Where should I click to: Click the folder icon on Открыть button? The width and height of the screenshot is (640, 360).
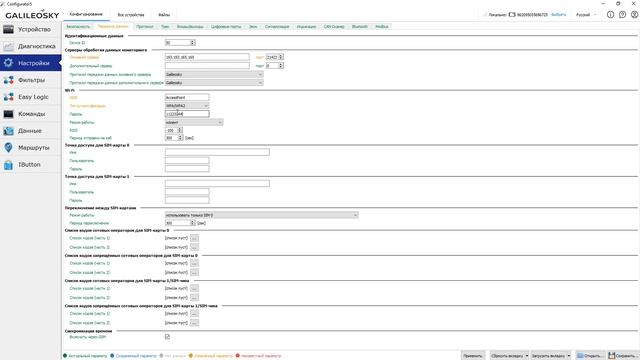point(580,356)
